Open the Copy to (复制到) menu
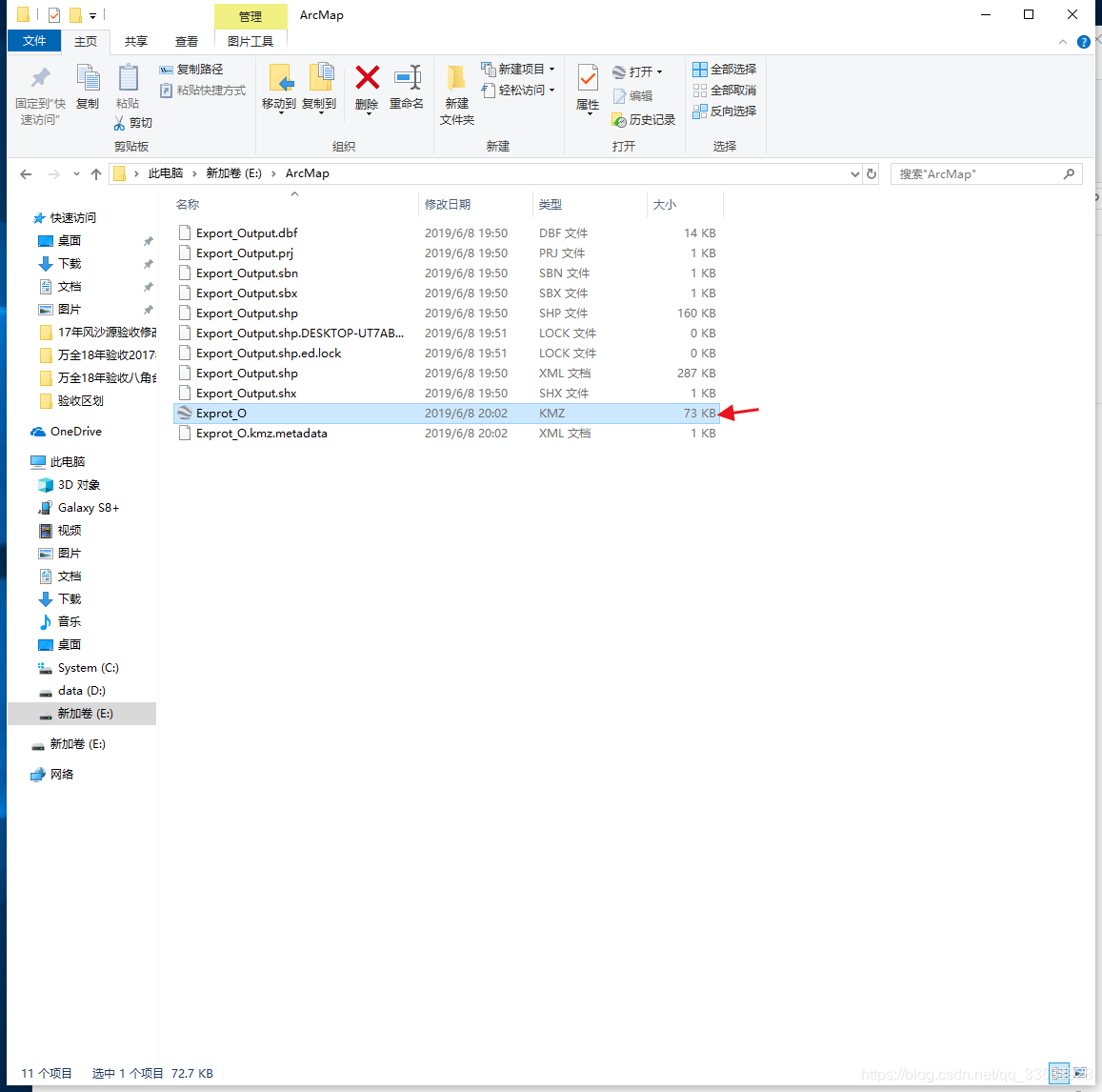 (320, 88)
